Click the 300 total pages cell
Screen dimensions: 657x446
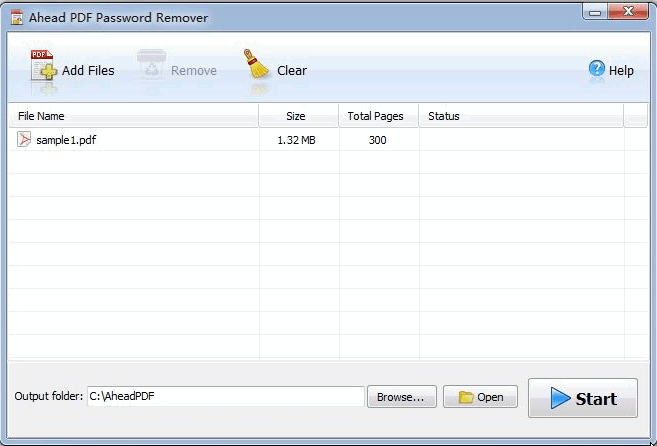coord(378,140)
